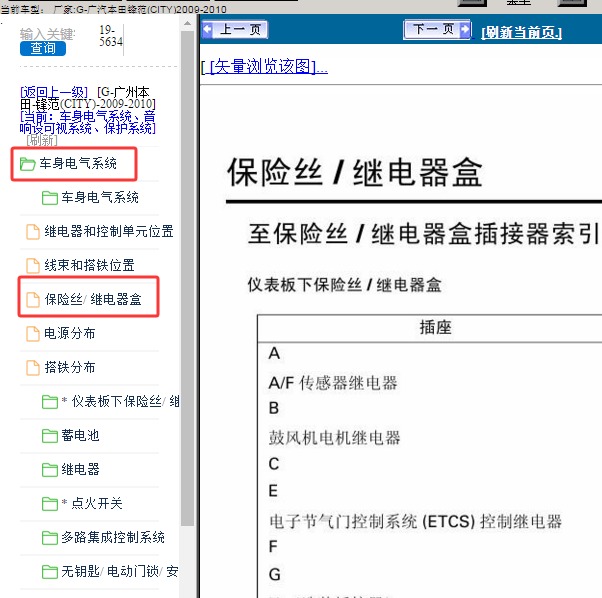Click folder icon of nested 车身电气系统 item
The height and width of the screenshot is (598, 602).
pos(50,198)
